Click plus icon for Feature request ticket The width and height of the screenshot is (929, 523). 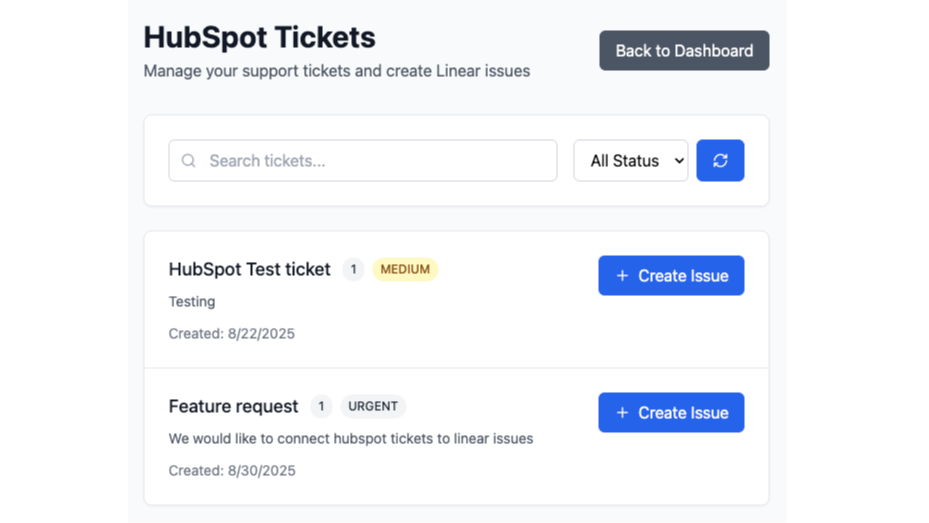pyautogui.click(x=622, y=413)
